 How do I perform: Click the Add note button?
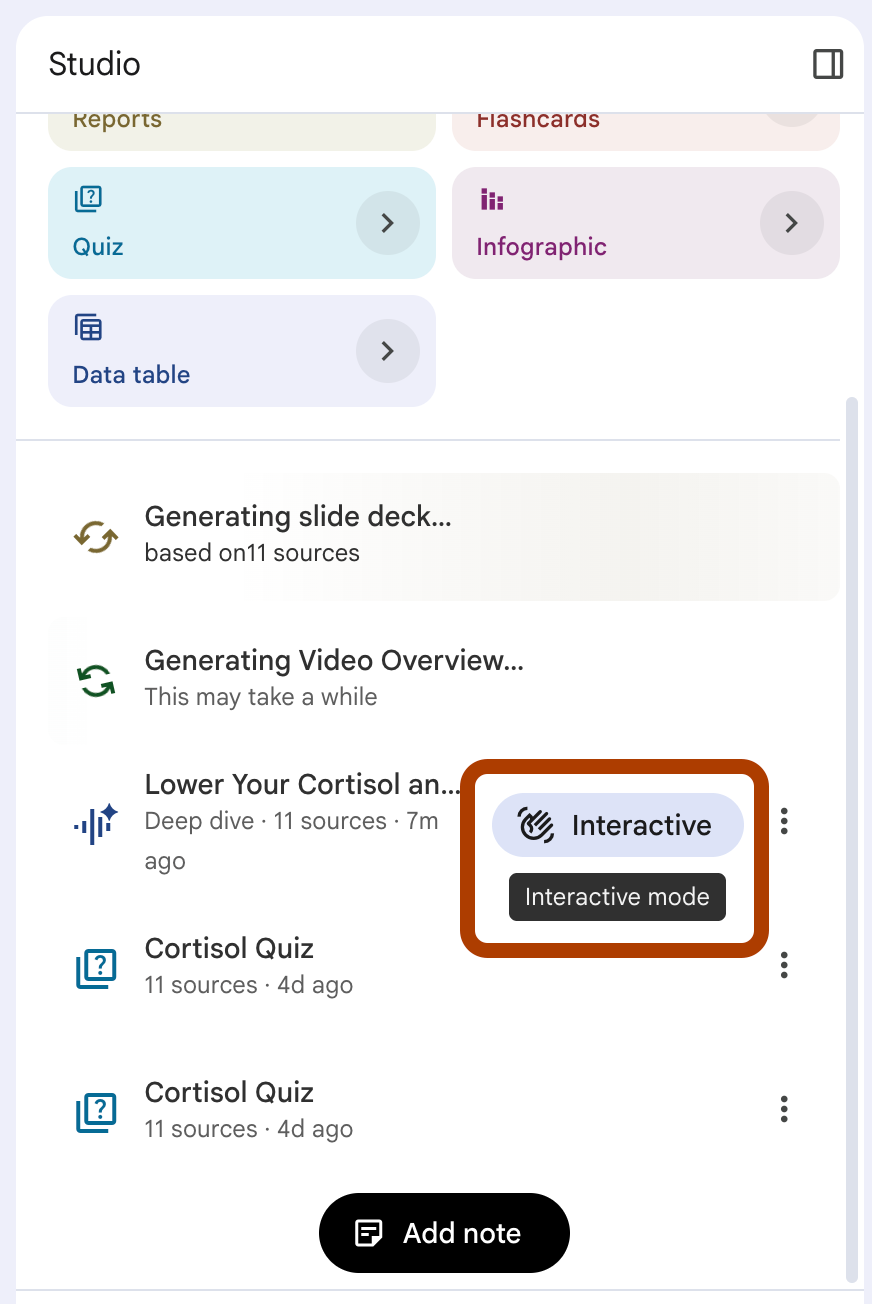[444, 1233]
